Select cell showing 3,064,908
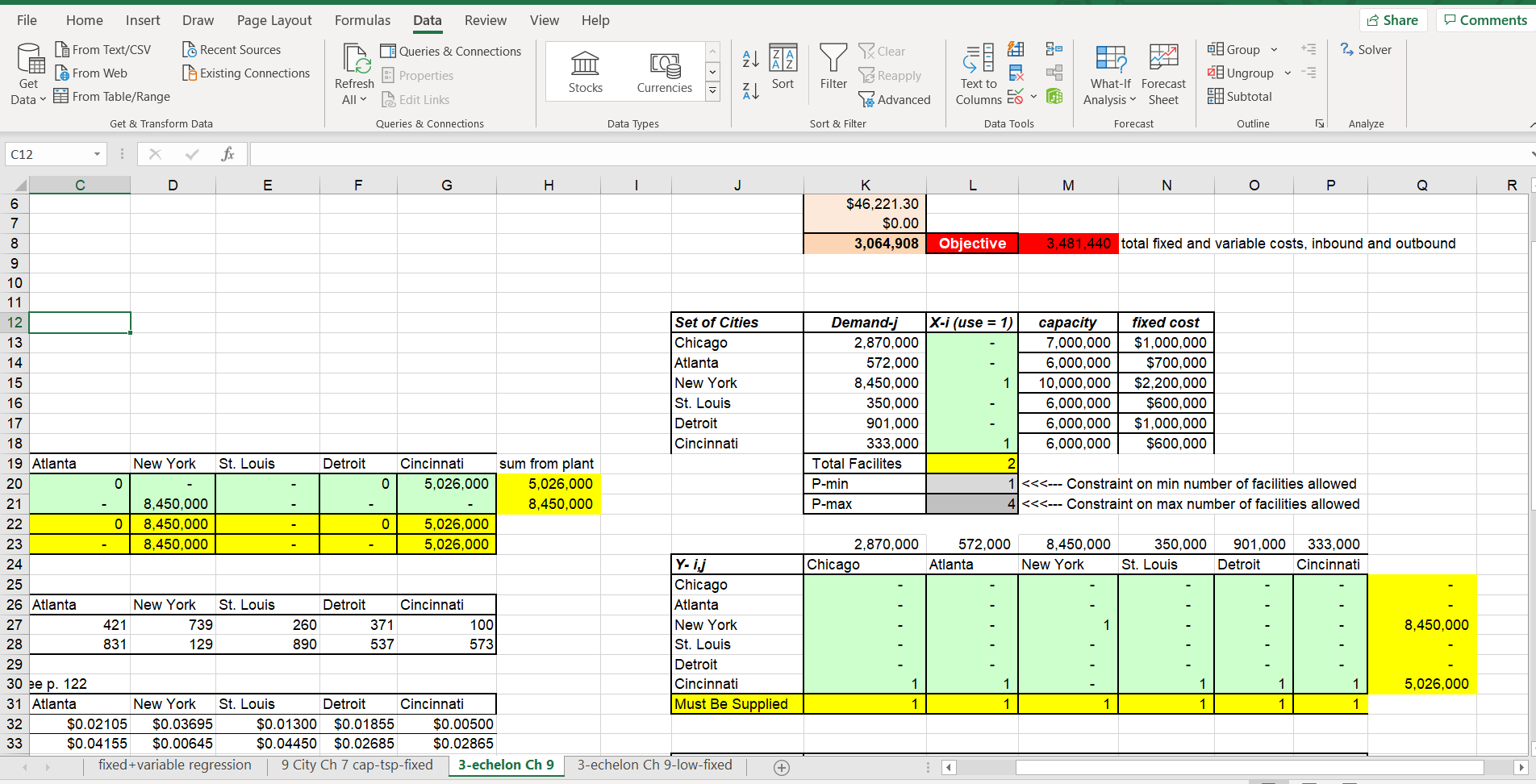 [x=865, y=244]
